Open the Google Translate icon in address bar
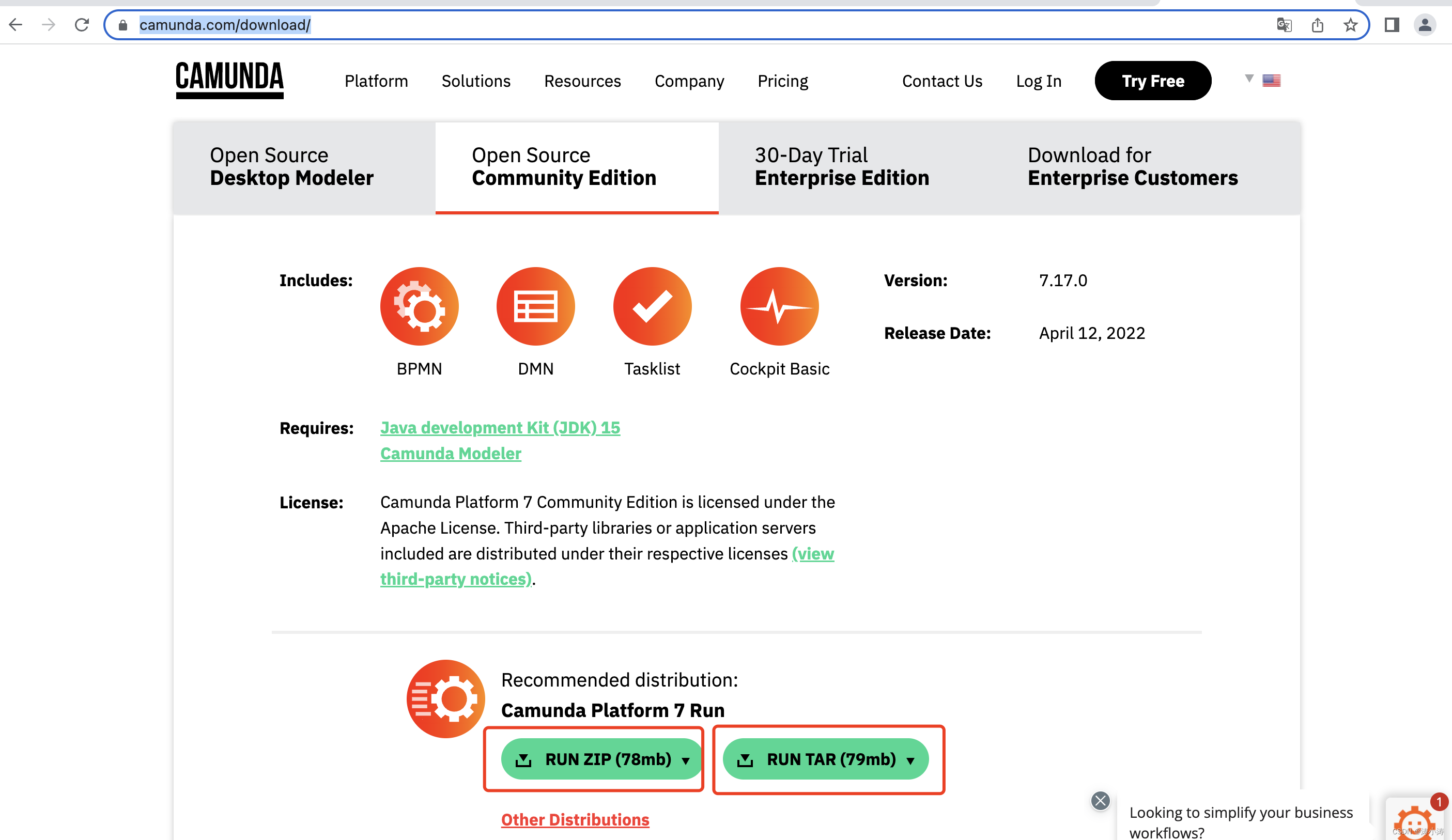 (x=1285, y=25)
